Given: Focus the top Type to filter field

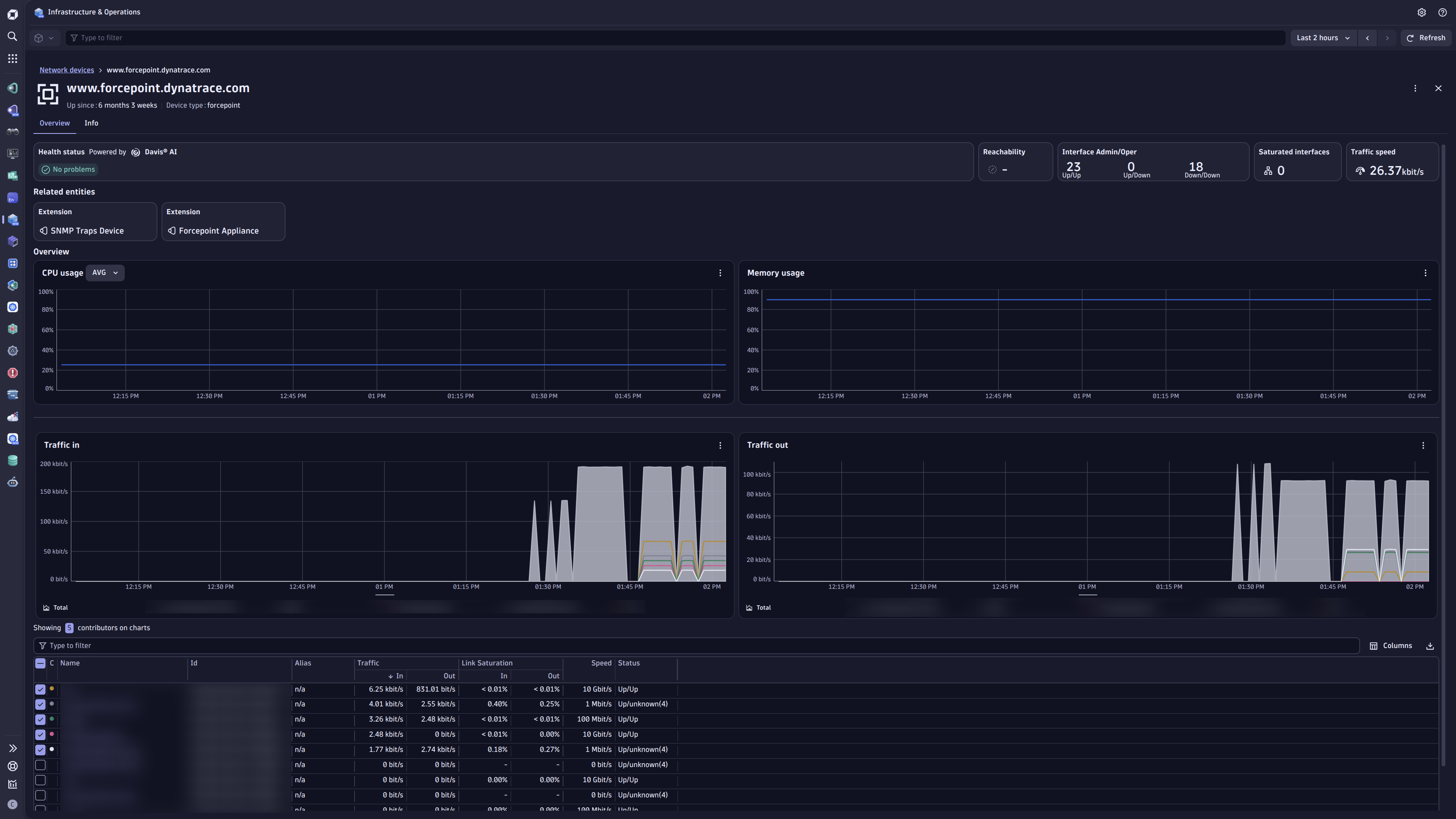Looking at the screenshot, I should [675, 38].
